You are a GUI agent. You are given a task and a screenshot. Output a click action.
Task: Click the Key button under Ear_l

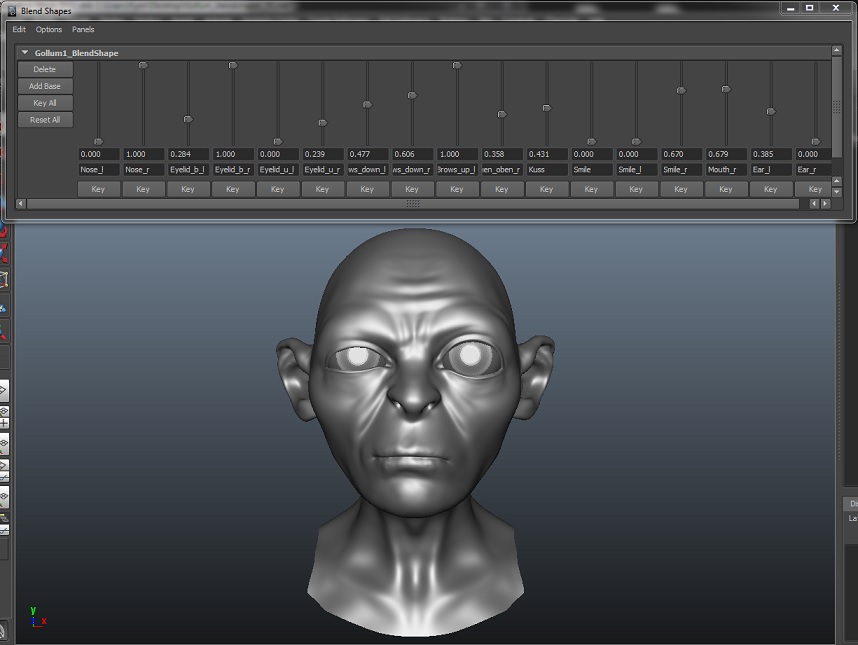(x=772, y=189)
